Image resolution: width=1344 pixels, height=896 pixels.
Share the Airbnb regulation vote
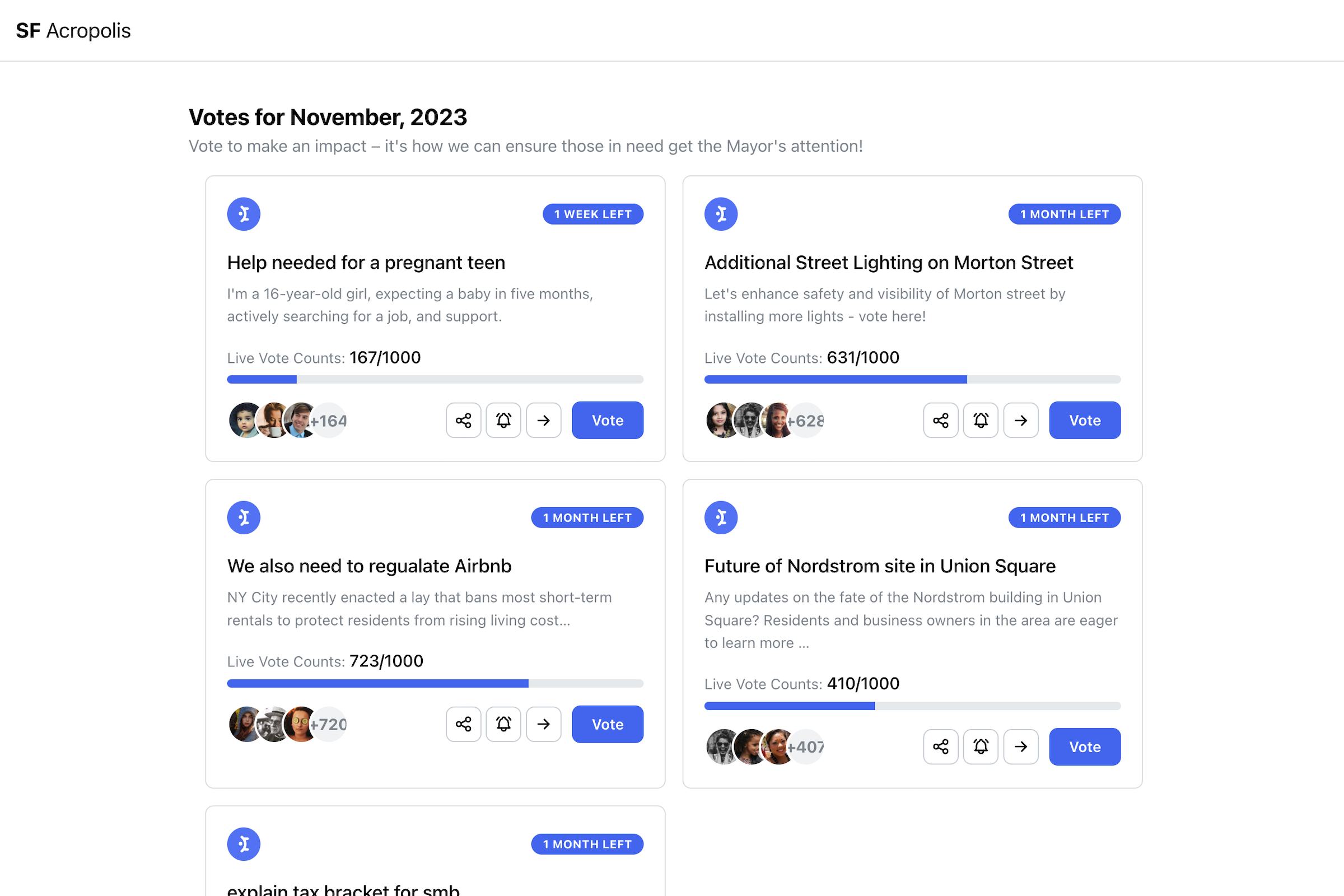(x=464, y=724)
